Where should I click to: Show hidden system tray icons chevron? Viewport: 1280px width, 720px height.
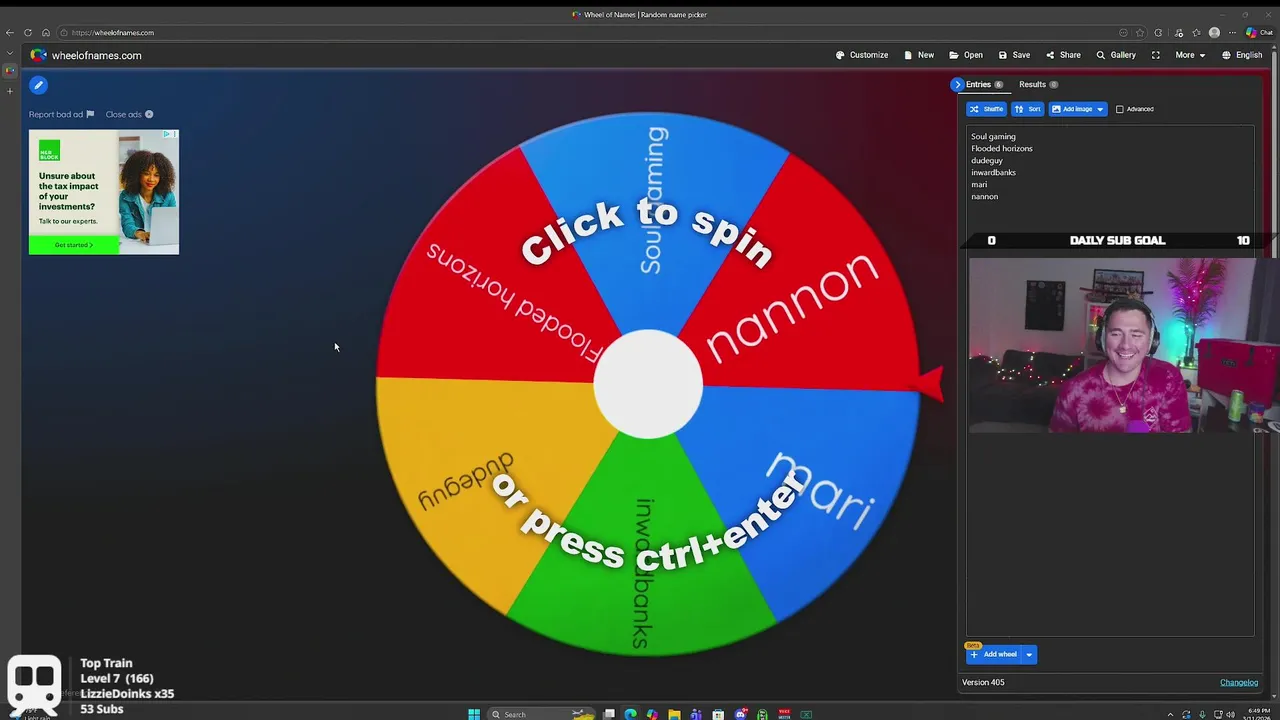[1170, 714]
